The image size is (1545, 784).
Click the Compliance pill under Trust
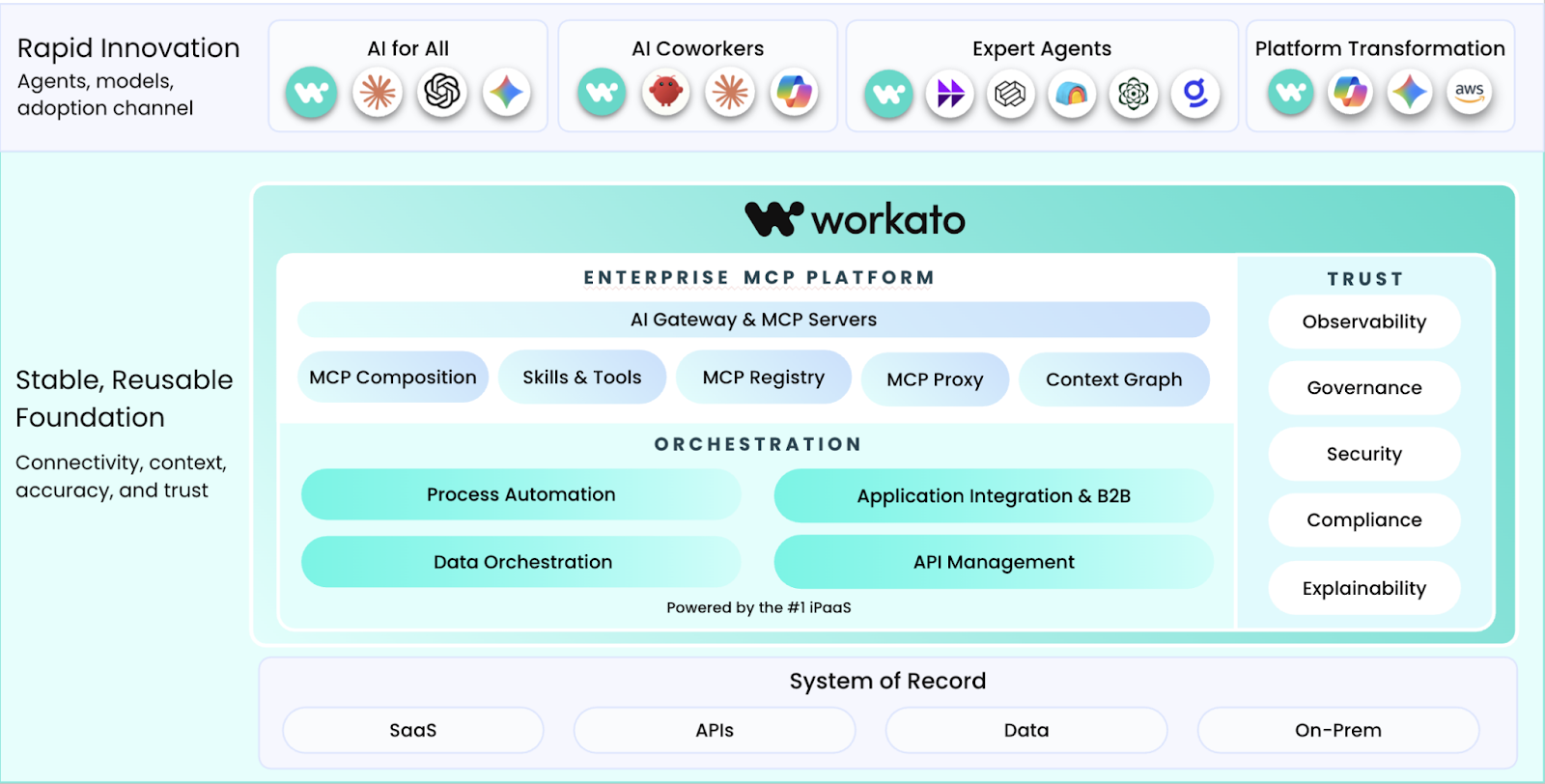(x=1363, y=520)
